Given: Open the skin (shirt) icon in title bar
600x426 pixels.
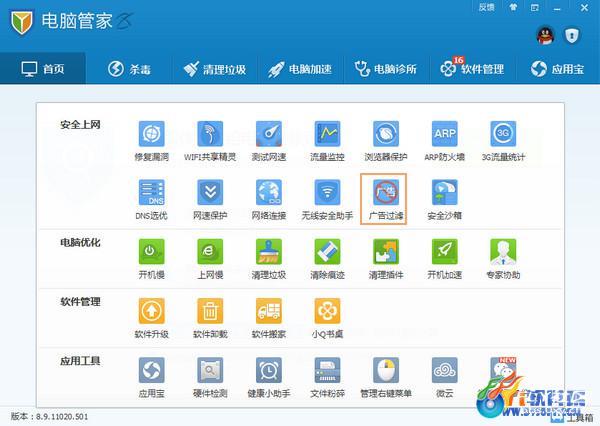Looking at the screenshot, I should [513, 7].
